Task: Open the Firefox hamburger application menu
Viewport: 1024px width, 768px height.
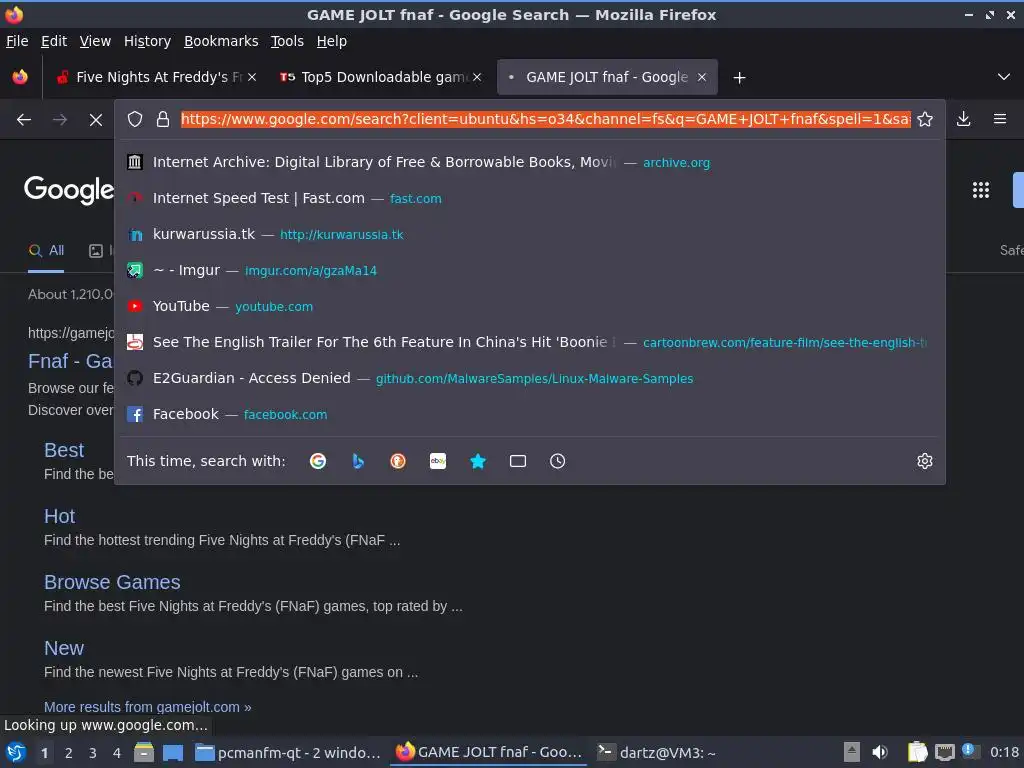Action: [x=1000, y=119]
